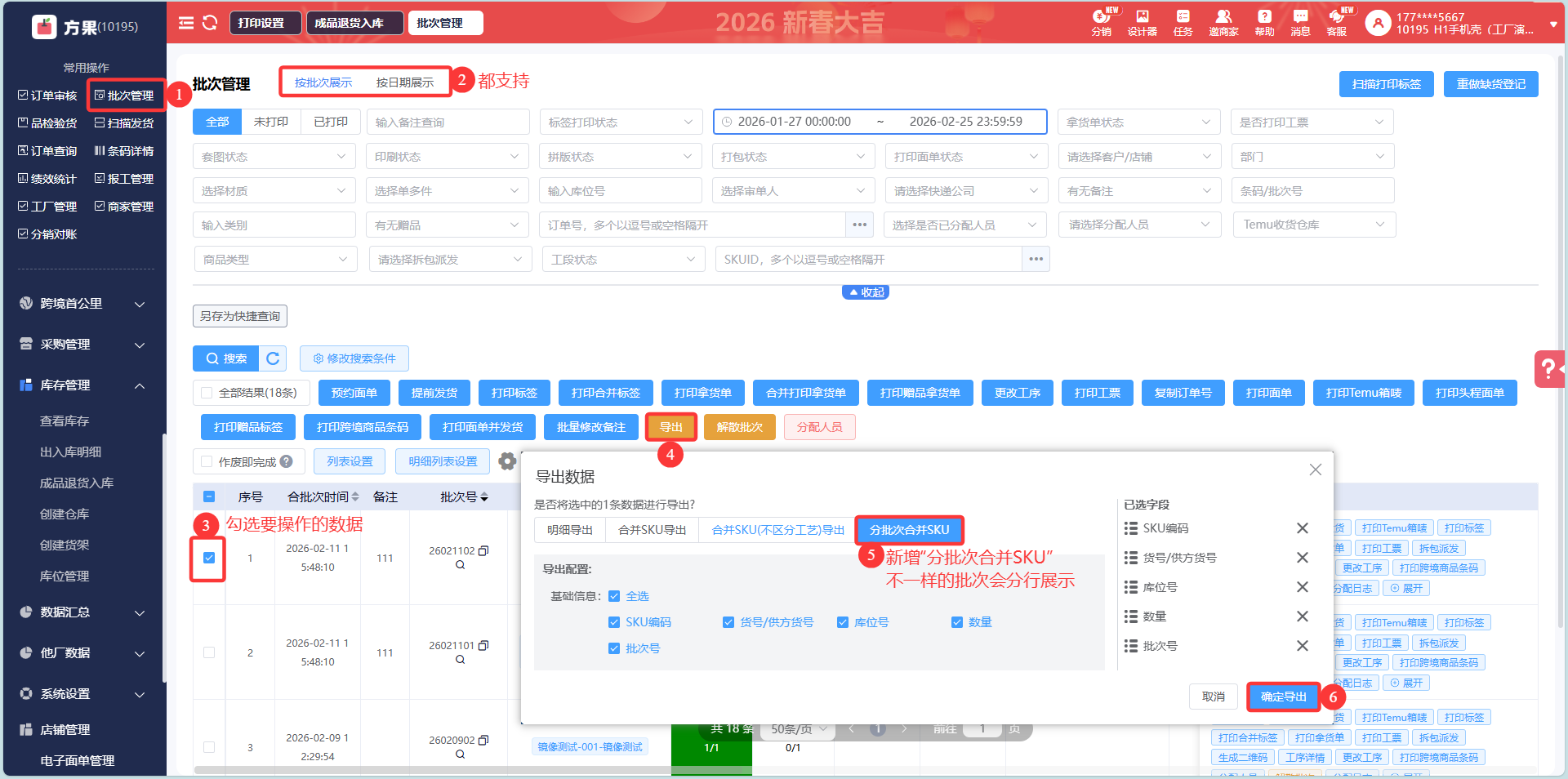This screenshot has width=1568, height=779.
Task: Toggle the 全选 checkbox in export config
Action: click(614, 596)
